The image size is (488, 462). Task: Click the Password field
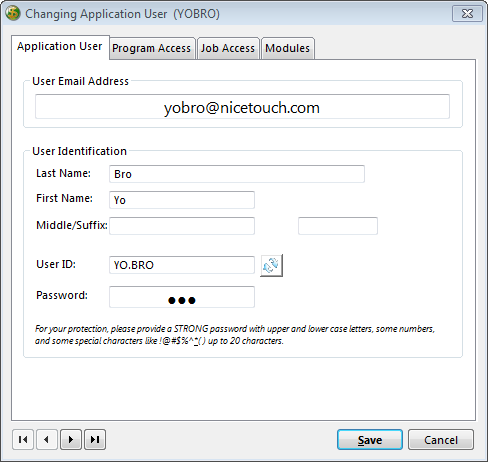182,297
